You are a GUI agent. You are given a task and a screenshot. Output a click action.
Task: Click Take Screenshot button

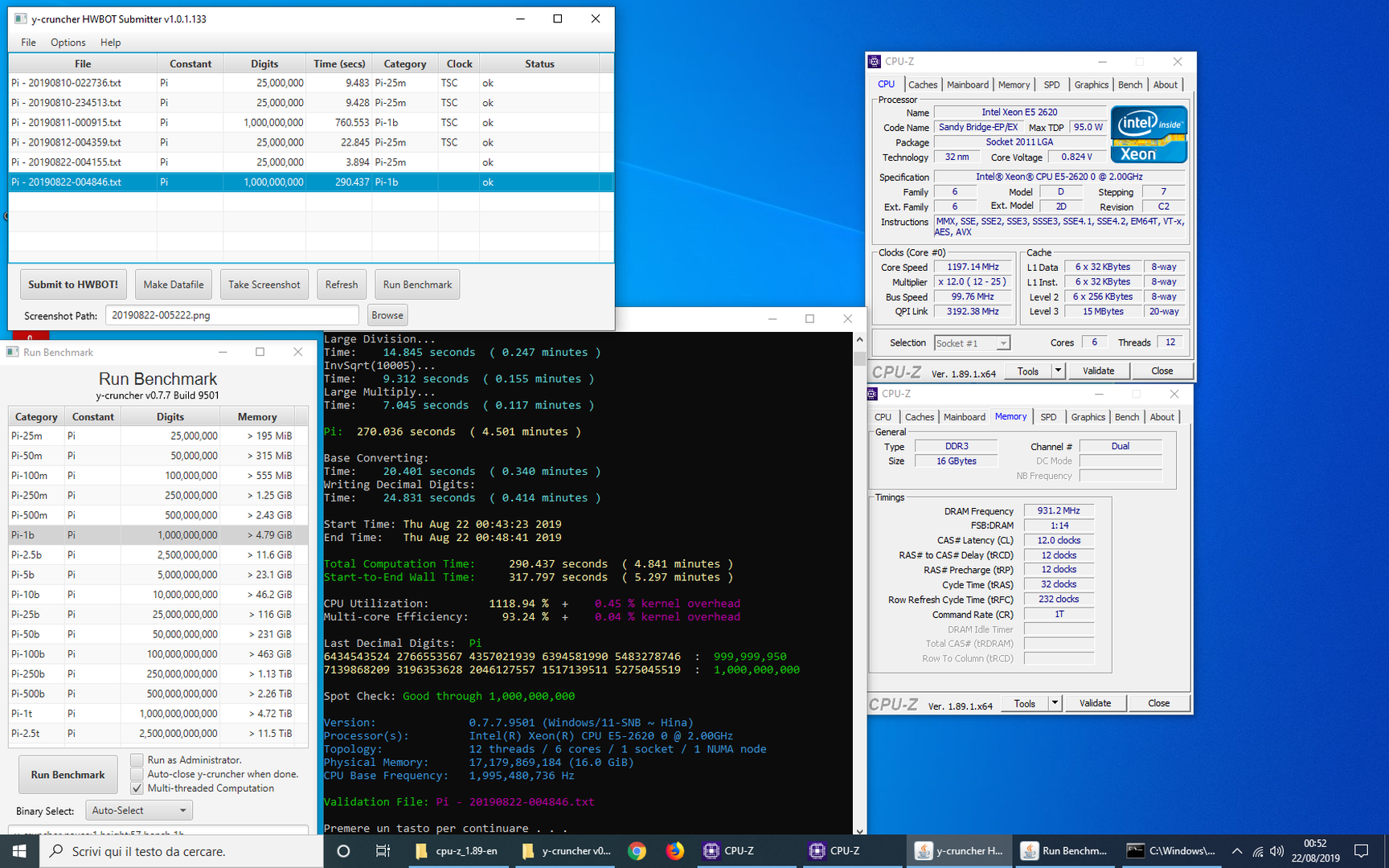pos(264,285)
